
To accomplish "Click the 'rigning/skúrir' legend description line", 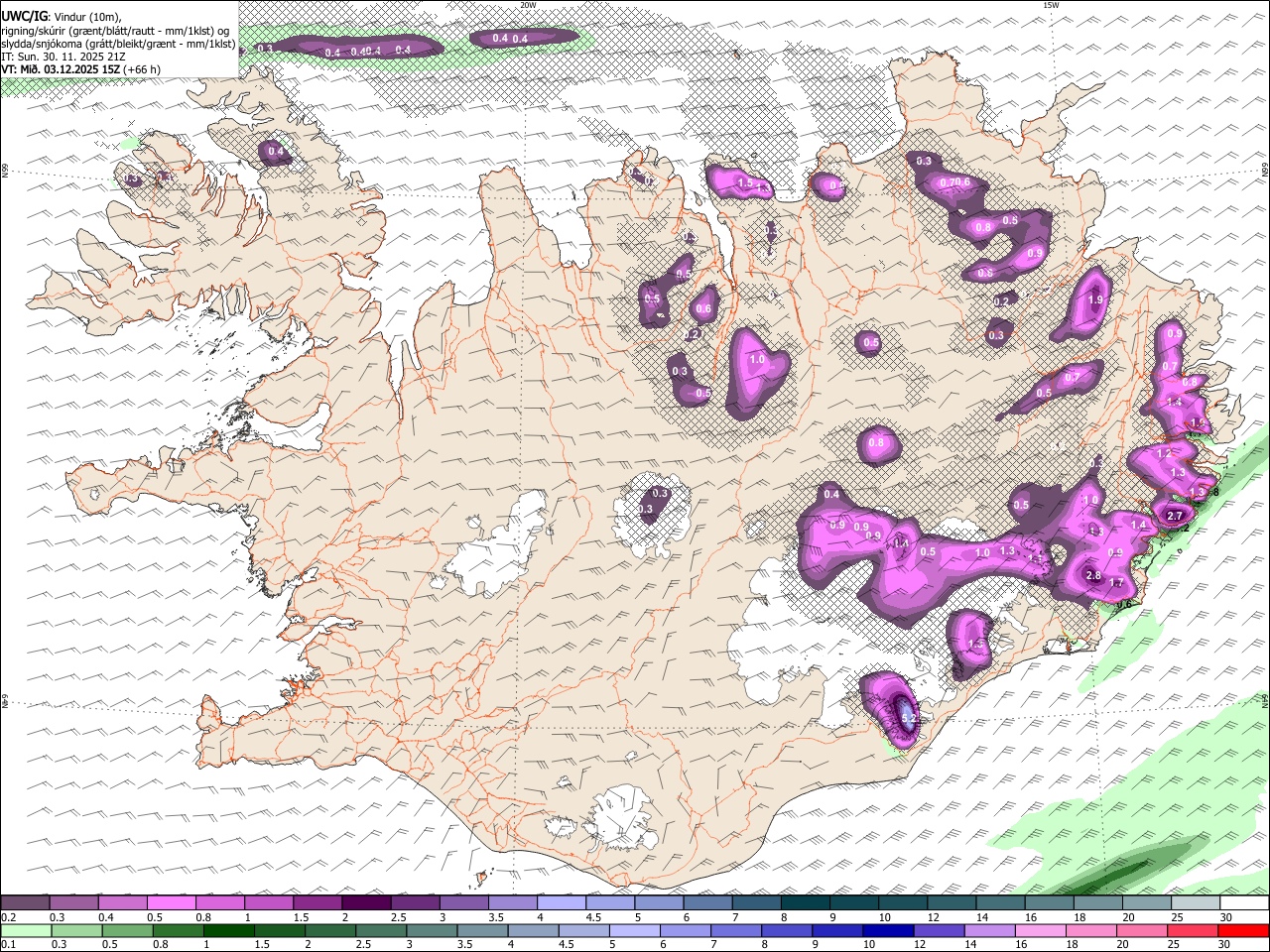I will click(115, 31).
